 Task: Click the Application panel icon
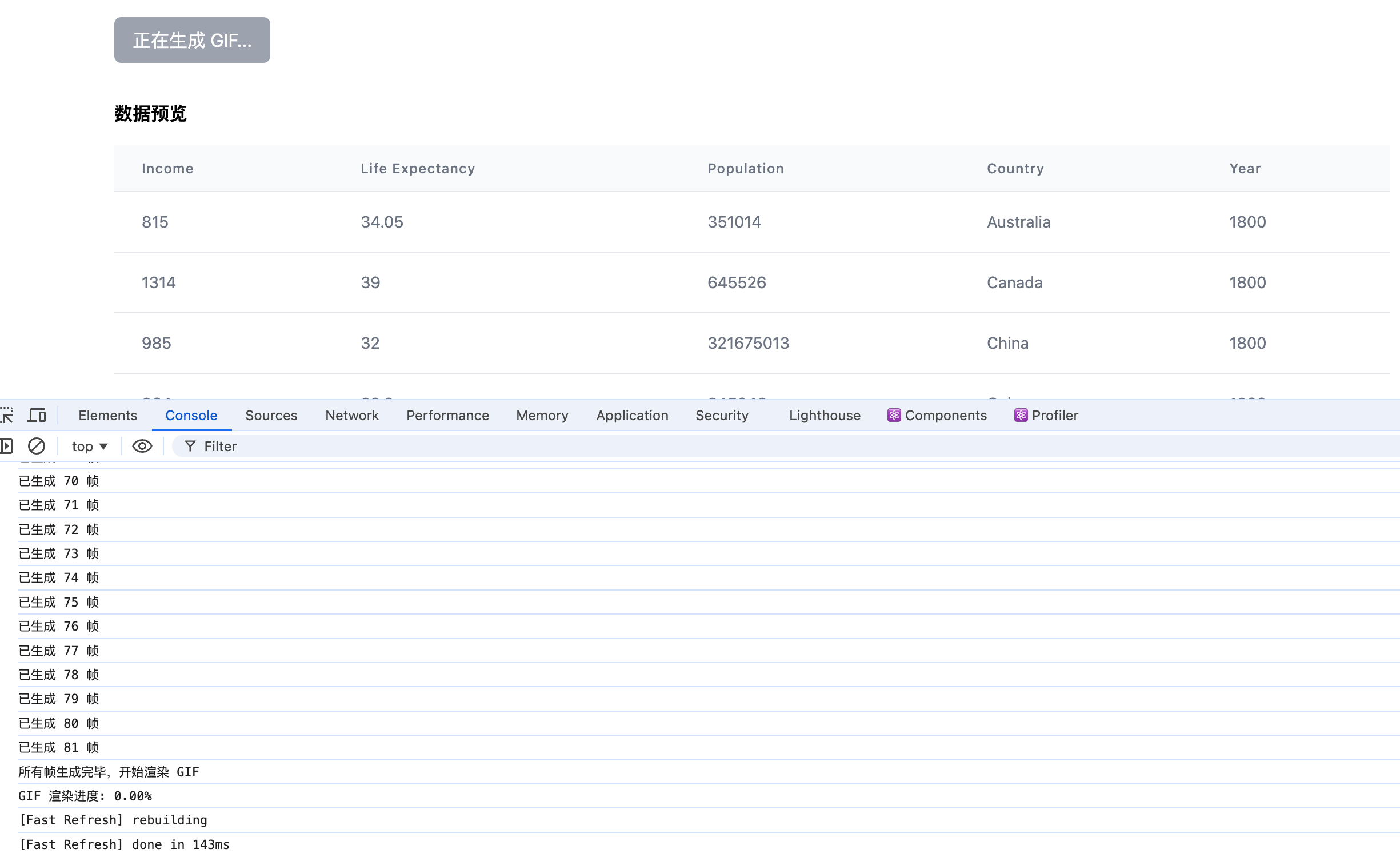[x=632, y=415]
